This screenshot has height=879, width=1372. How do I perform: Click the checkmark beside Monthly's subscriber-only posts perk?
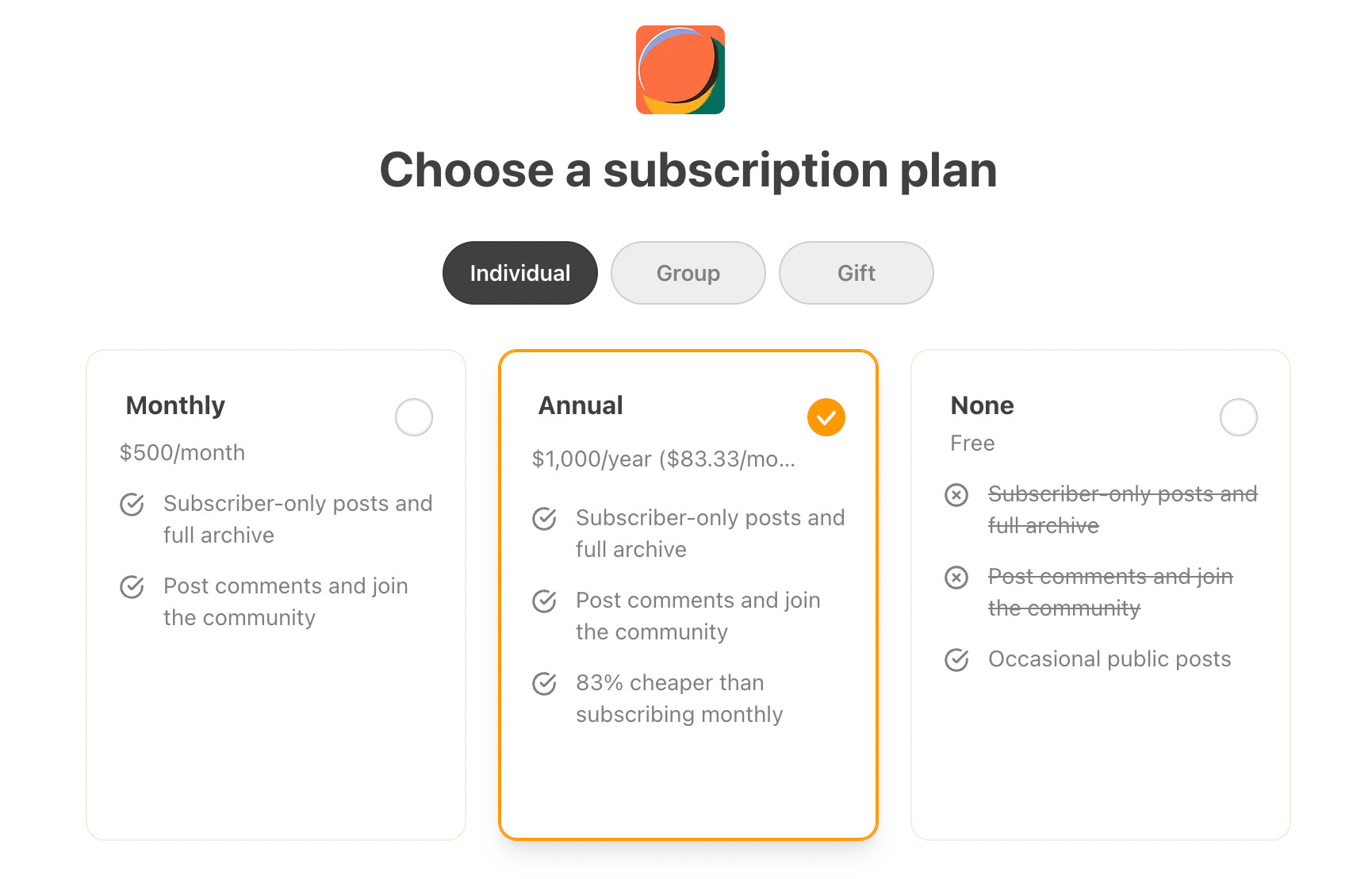coord(132,505)
